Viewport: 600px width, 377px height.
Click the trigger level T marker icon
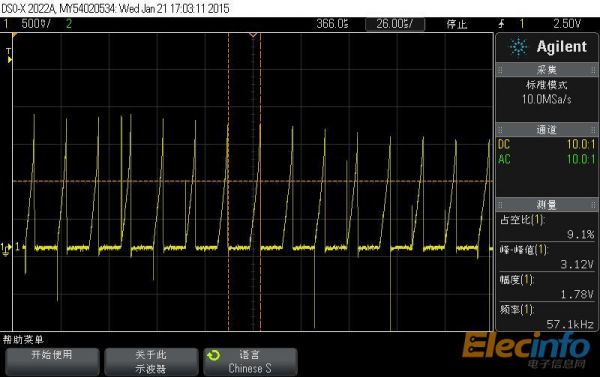pyautogui.click(x=9, y=55)
